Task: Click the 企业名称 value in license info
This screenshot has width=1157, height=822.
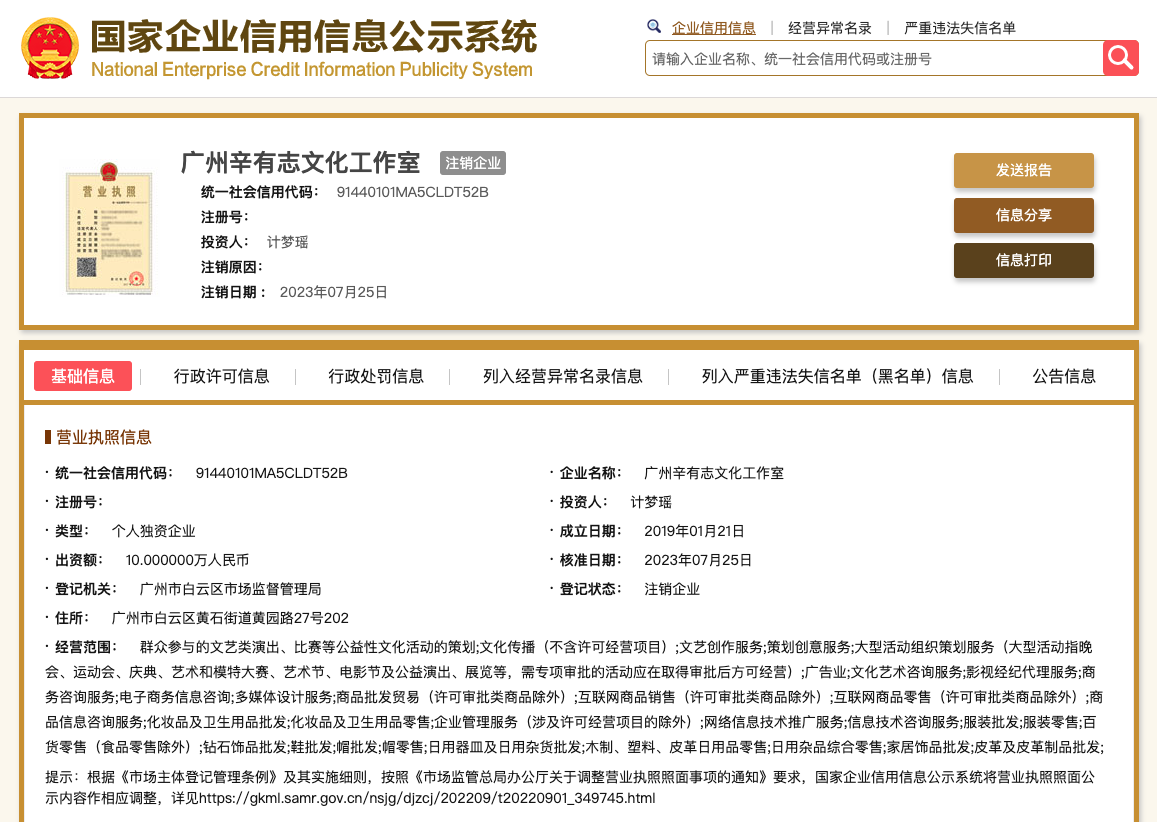Action: point(714,473)
